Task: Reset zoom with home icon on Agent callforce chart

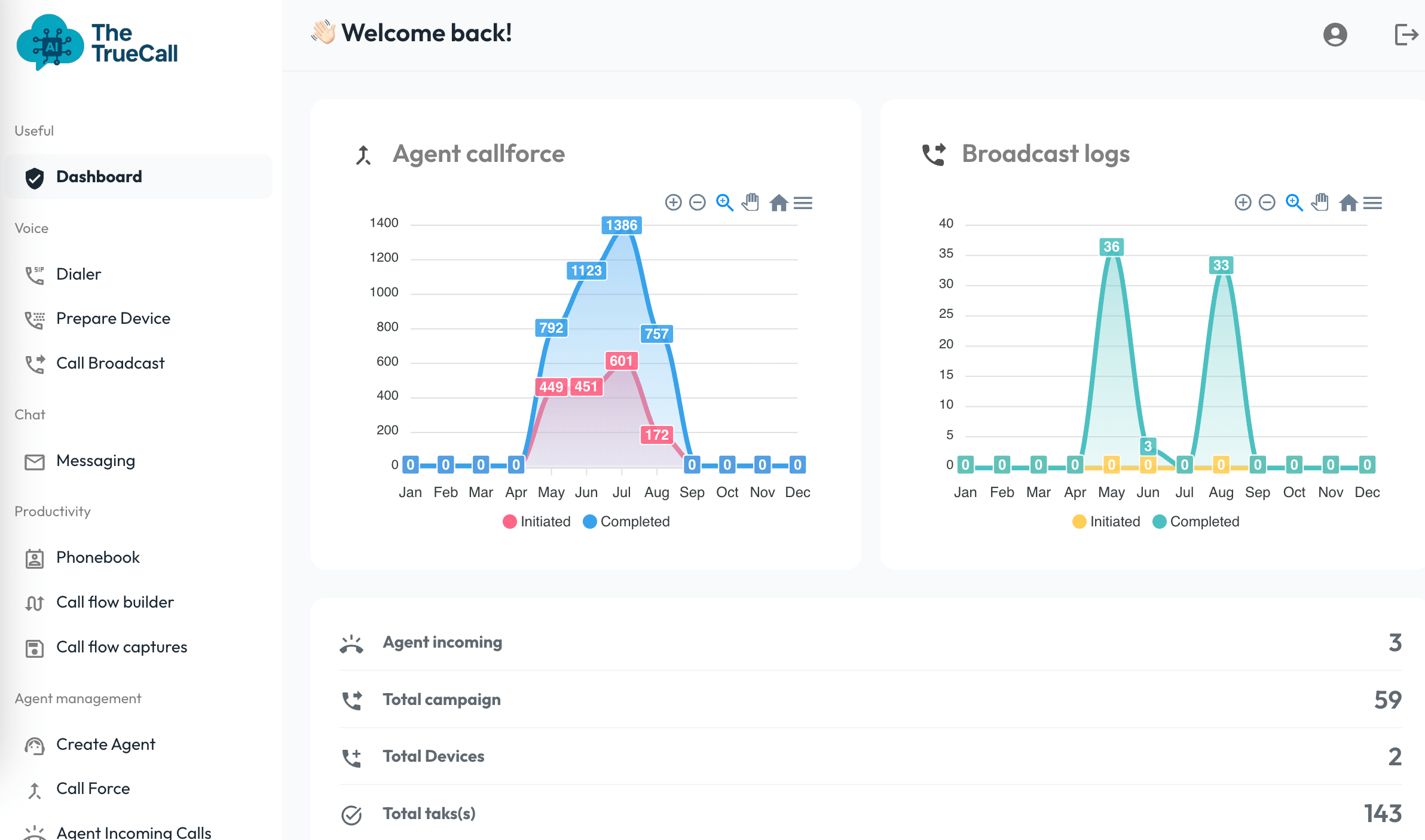Action: [778, 203]
